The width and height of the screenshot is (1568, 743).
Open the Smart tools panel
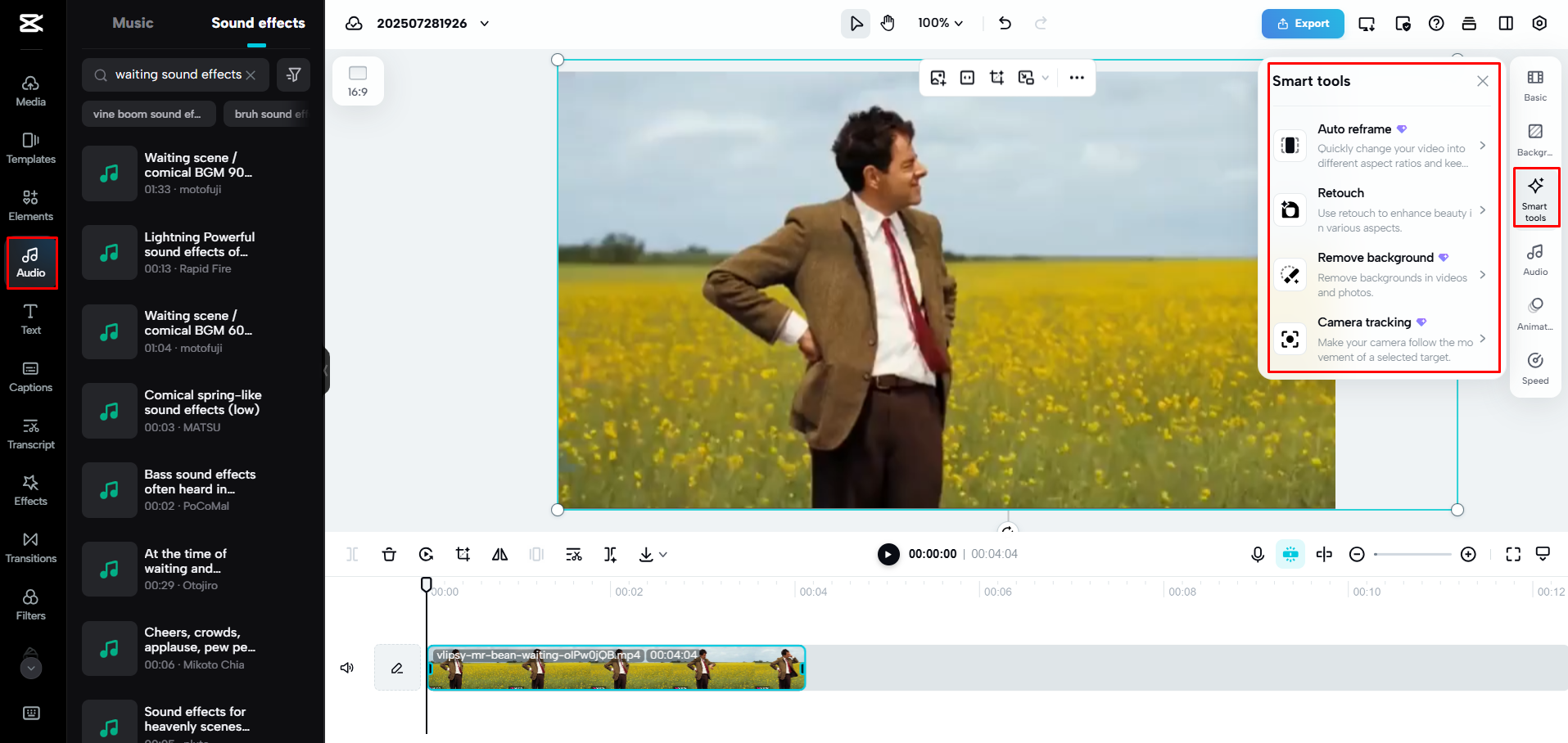pyautogui.click(x=1534, y=196)
